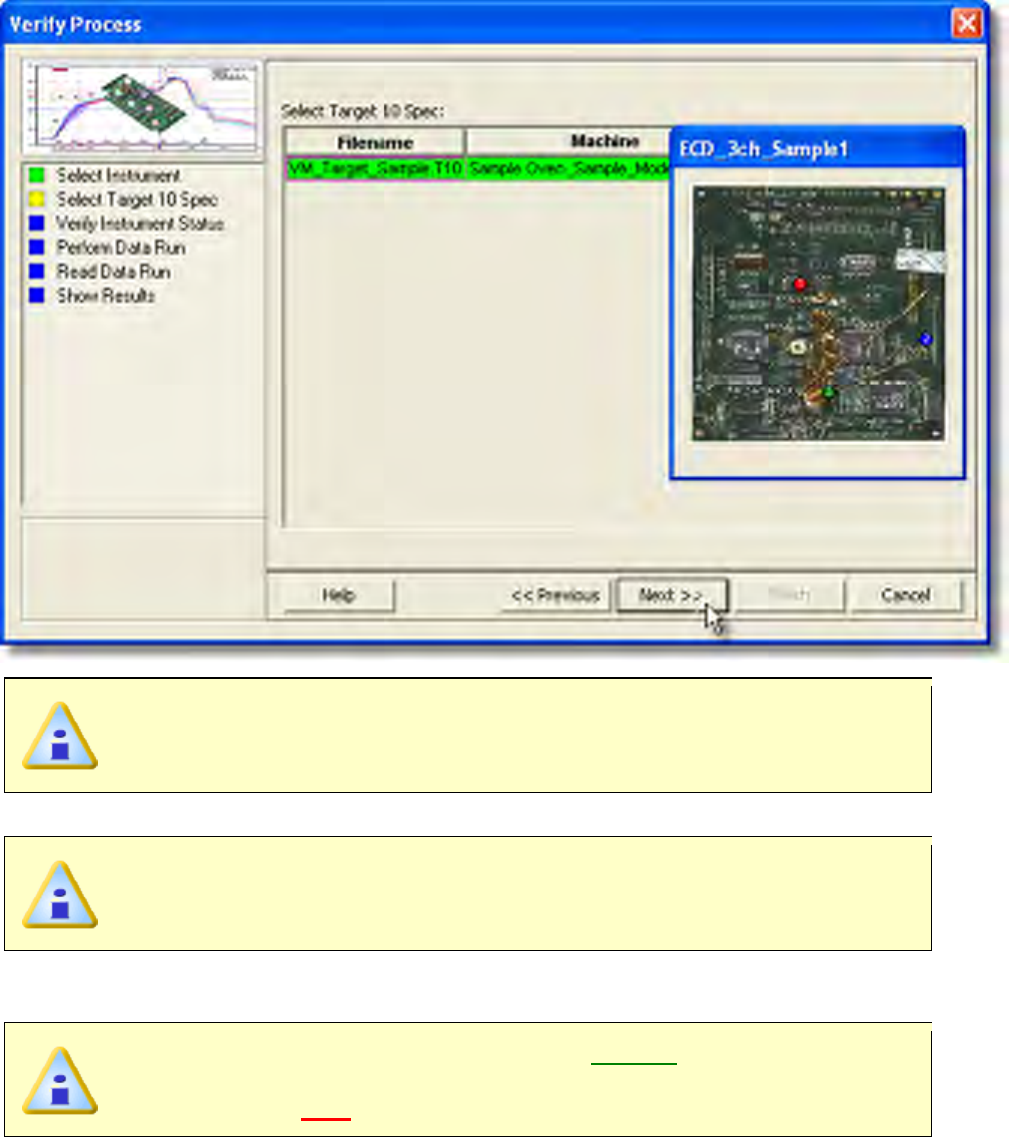1009x1137 pixels.
Task: Click the Filename column header
Action: coord(375,142)
